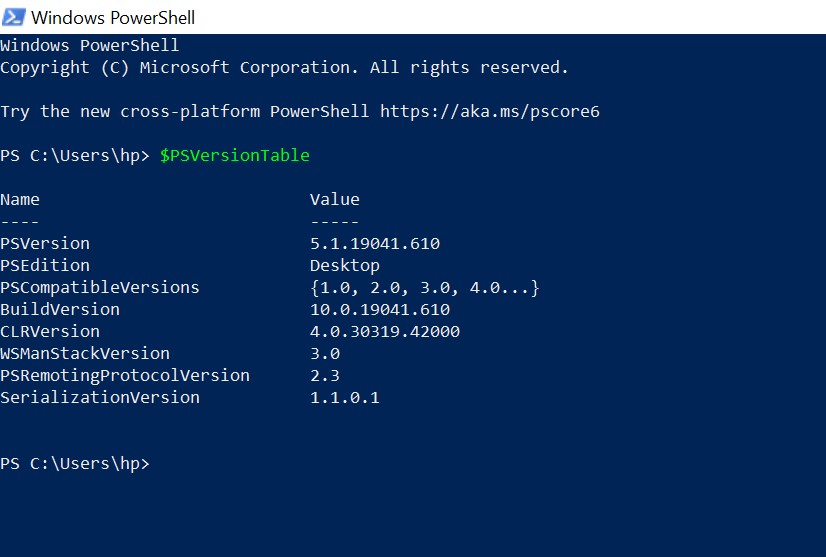Click the PSRemotingProtocolVersion property name
Viewport: 826px width, 557px height.
coord(125,376)
